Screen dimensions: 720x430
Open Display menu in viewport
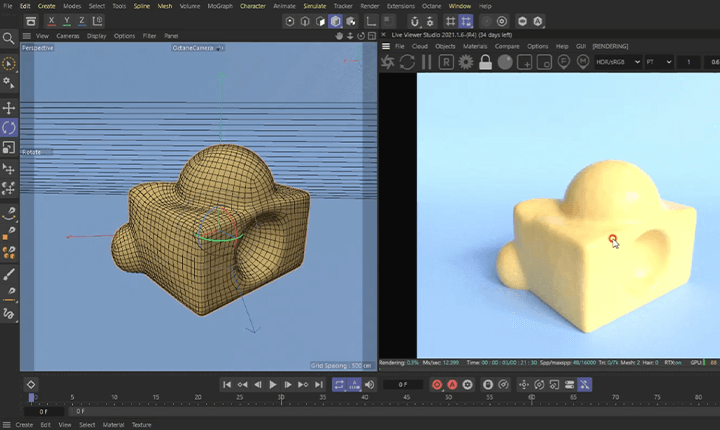pos(96,36)
